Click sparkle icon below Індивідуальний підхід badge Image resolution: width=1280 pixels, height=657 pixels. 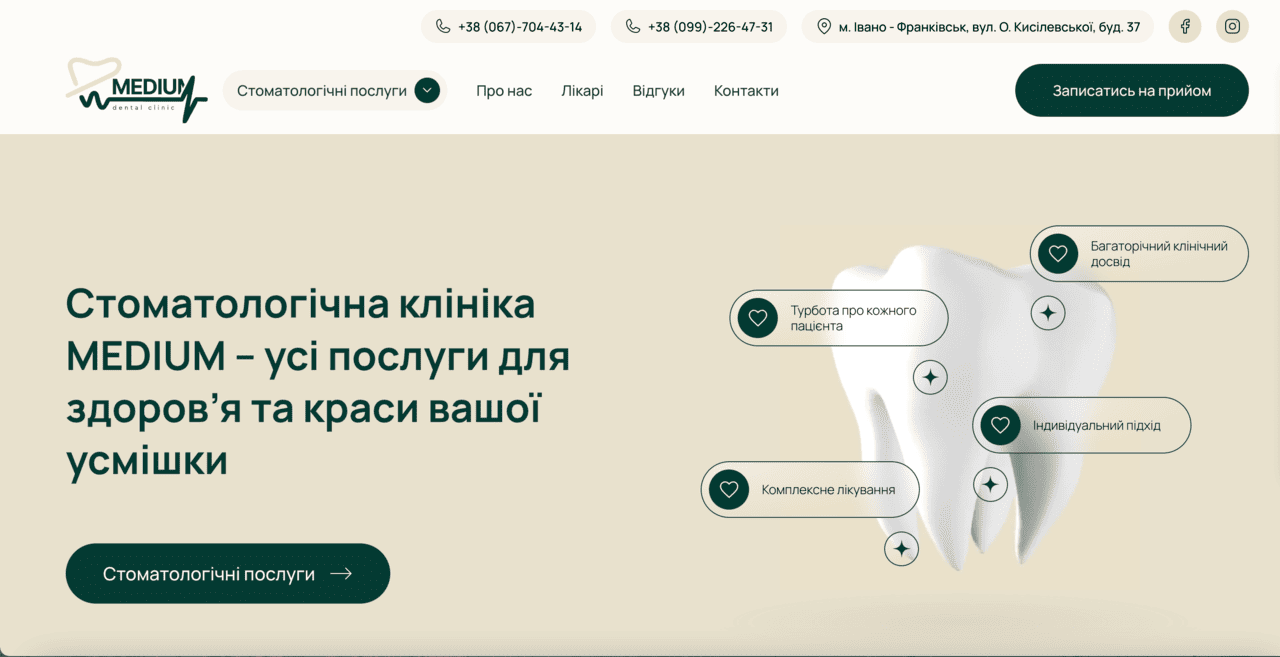pyautogui.click(x=990, y=485)
